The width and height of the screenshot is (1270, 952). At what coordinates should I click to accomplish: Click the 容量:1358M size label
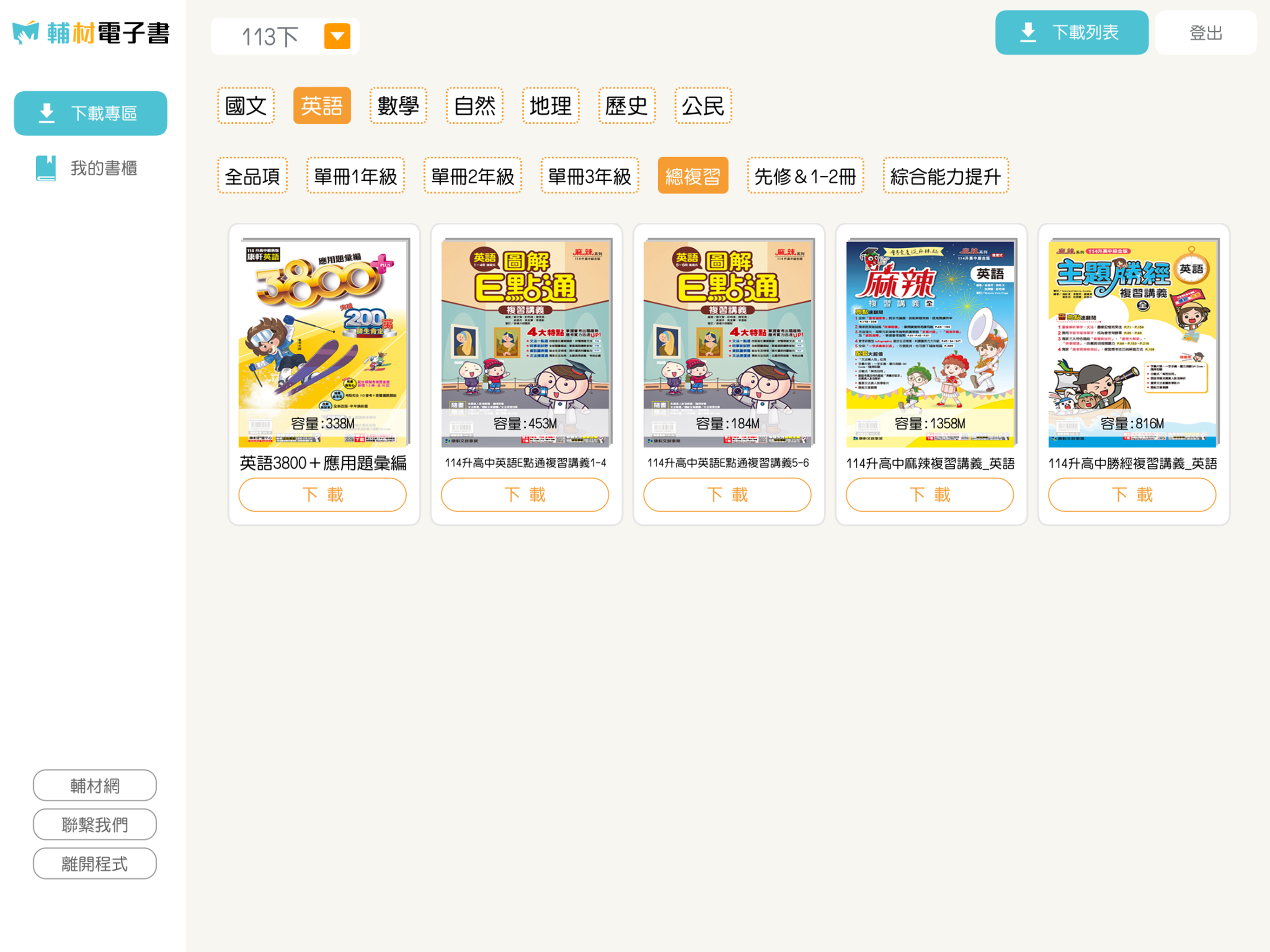coord(930,424)
